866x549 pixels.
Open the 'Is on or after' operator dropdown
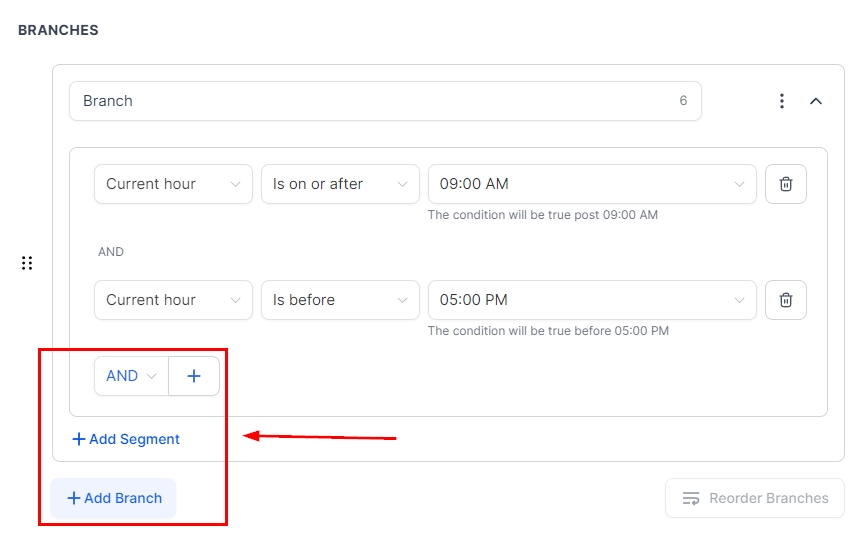[x=340, y=184]
